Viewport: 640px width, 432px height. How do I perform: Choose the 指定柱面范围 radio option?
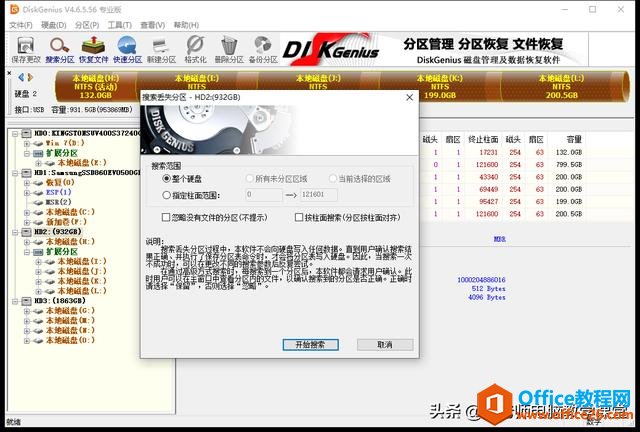click(167, 195)
